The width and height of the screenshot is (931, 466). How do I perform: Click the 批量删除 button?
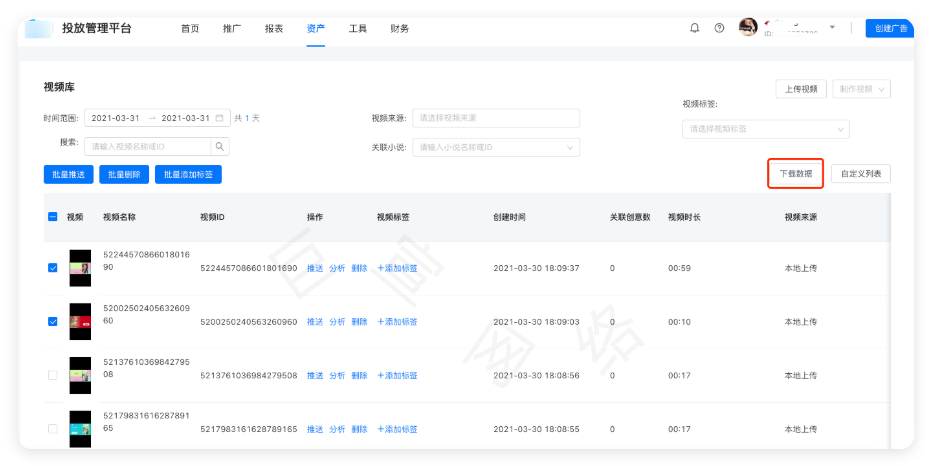click(x=124, y=175)
